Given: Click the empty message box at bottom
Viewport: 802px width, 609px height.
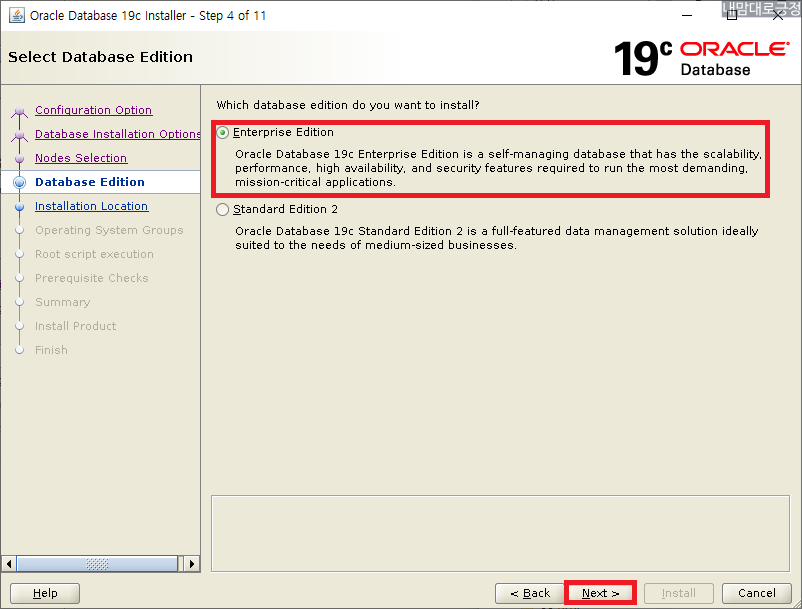Looking at the screenshot, I should pyautogui.click(x=500, y=533).
